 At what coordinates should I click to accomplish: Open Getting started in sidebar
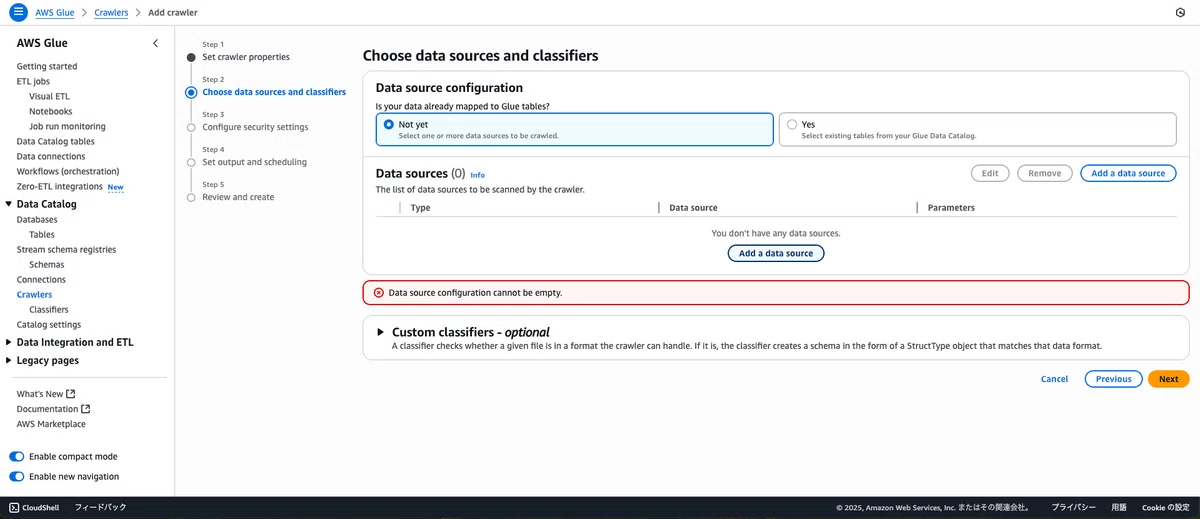pos(47,66)
